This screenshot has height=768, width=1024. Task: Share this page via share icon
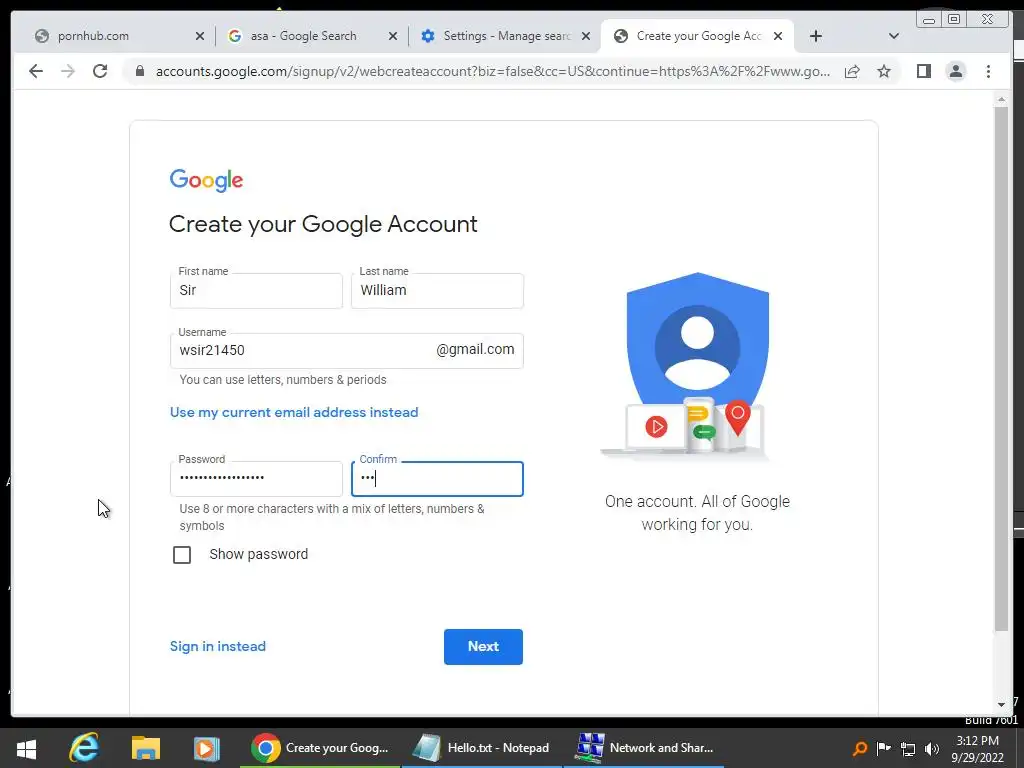tap(852, 71)
